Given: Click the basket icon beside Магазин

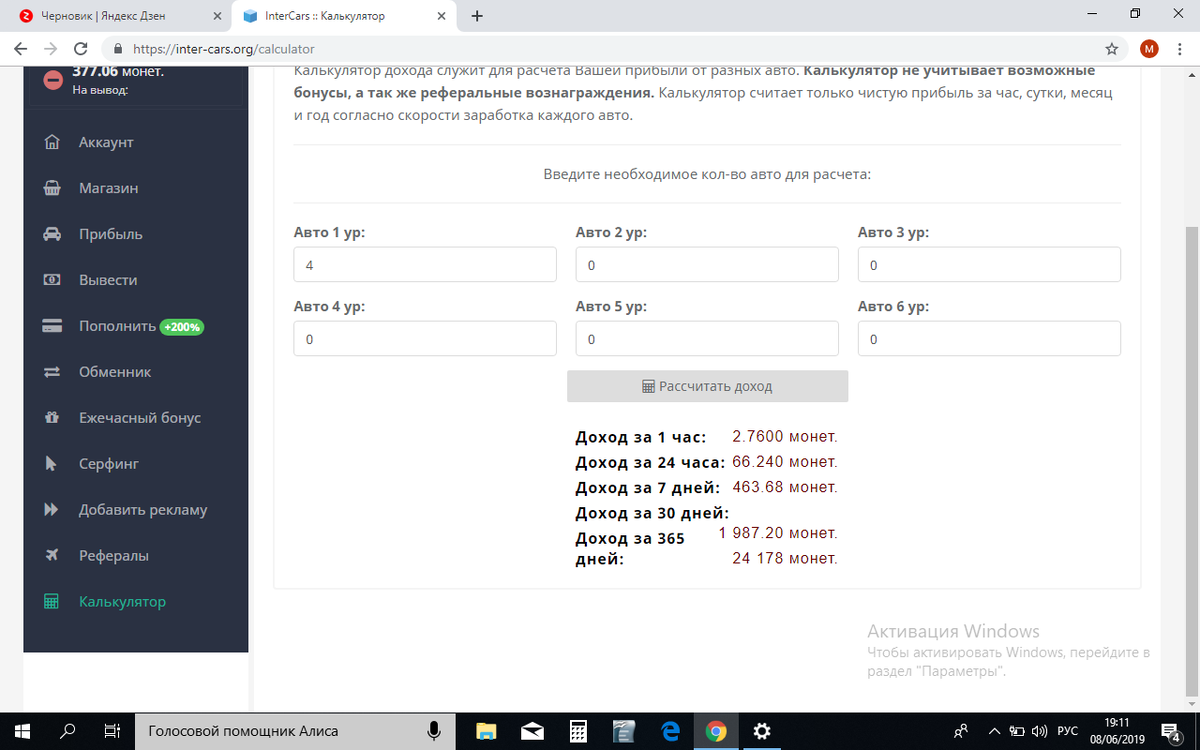Looking at the screenshot, I should coord(52,188).
